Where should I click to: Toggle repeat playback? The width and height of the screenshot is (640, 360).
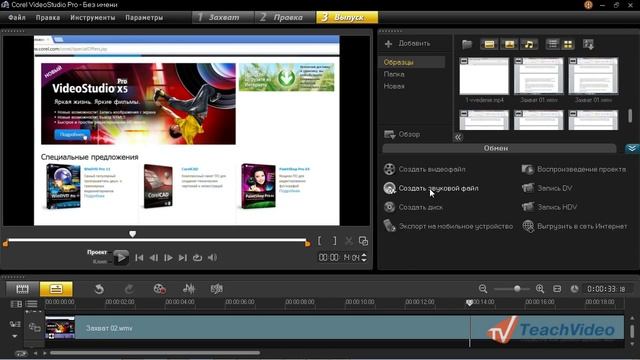click(x=198, y=258)
